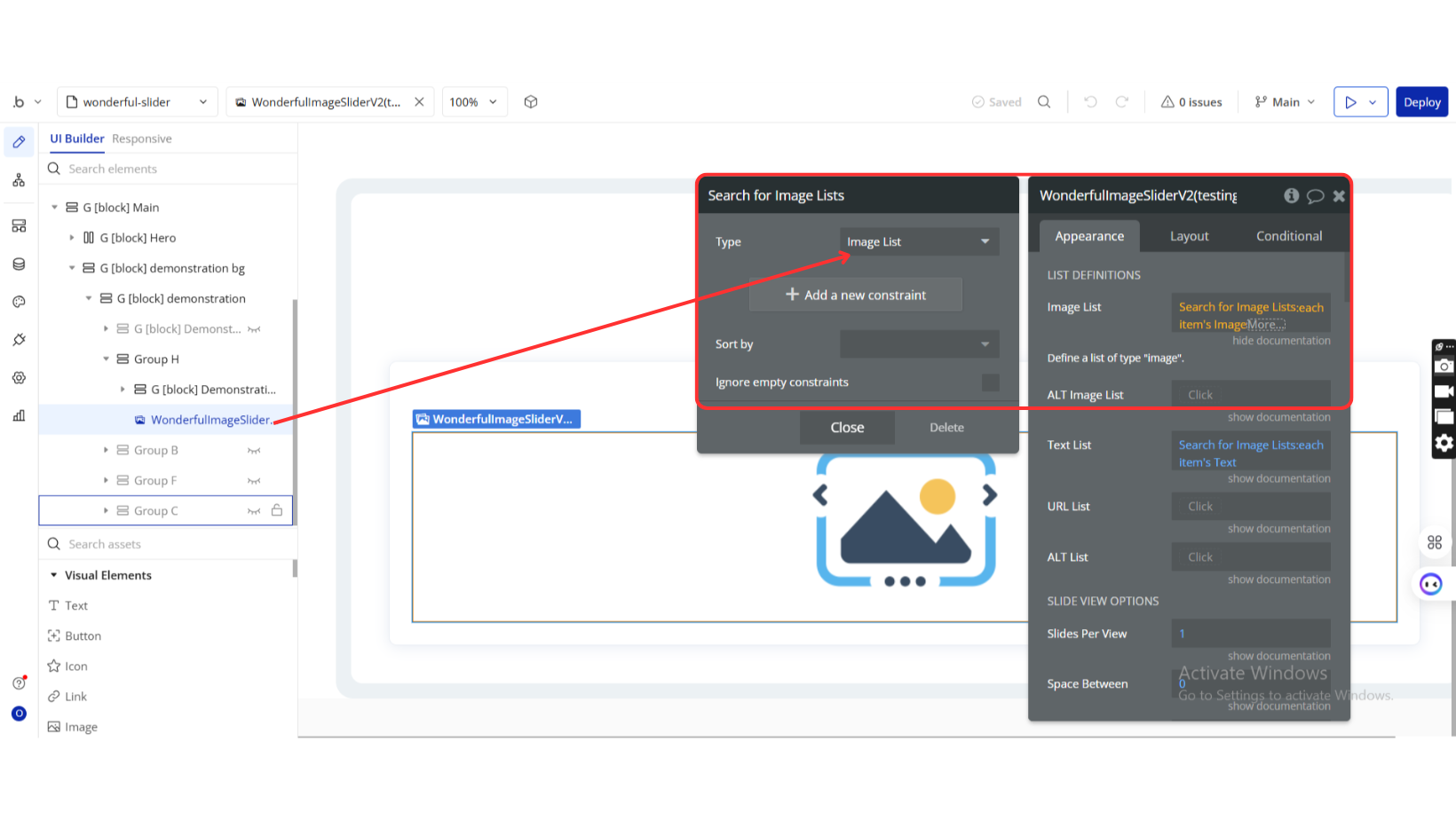
Task: Close the WonderfullImageSliderV2 property editor
Action: point(1339,196)
